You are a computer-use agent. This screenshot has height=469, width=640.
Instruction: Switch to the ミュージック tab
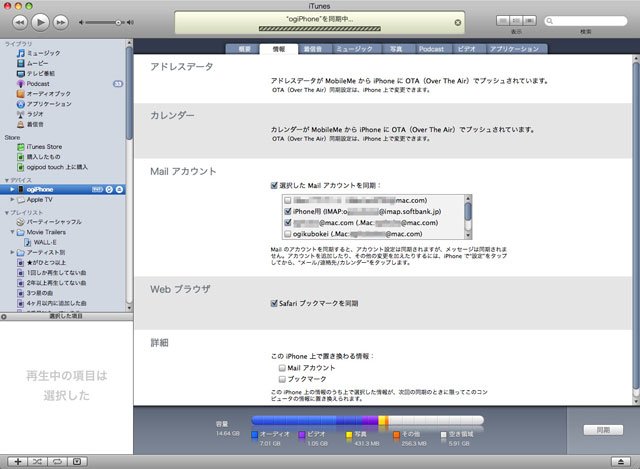[354, 49]
